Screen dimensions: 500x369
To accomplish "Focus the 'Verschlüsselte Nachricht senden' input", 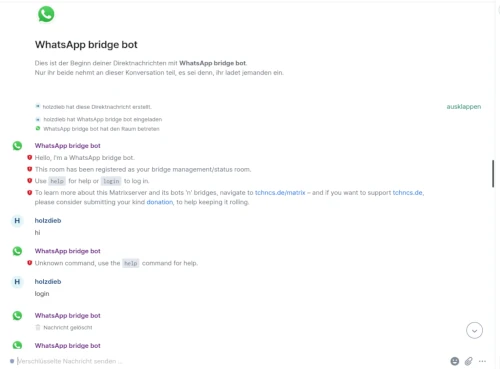I will [x=230, y=361].
